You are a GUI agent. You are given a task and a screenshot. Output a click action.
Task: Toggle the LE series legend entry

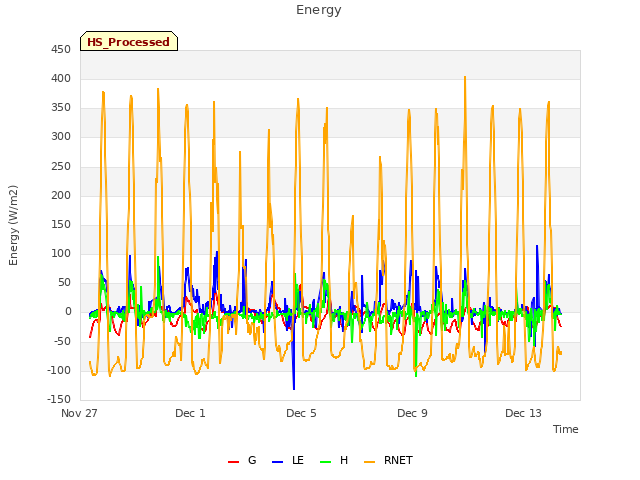(x=288, y=460)
